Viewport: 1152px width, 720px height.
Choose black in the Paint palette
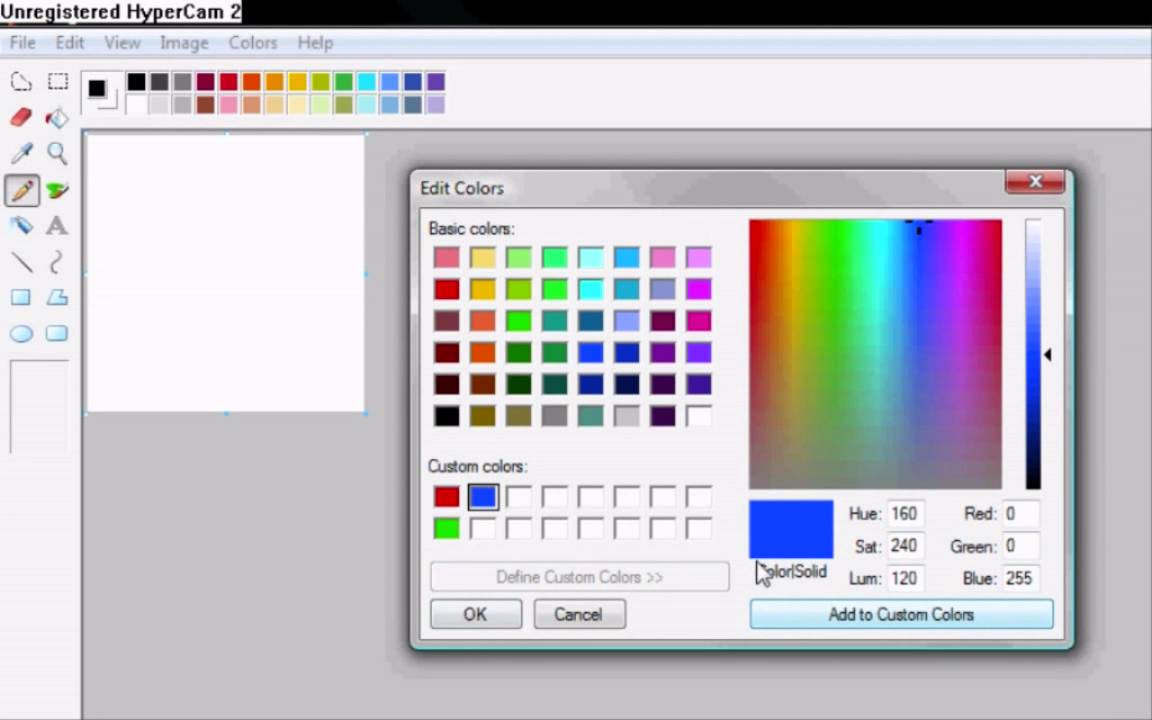point(136,81)
